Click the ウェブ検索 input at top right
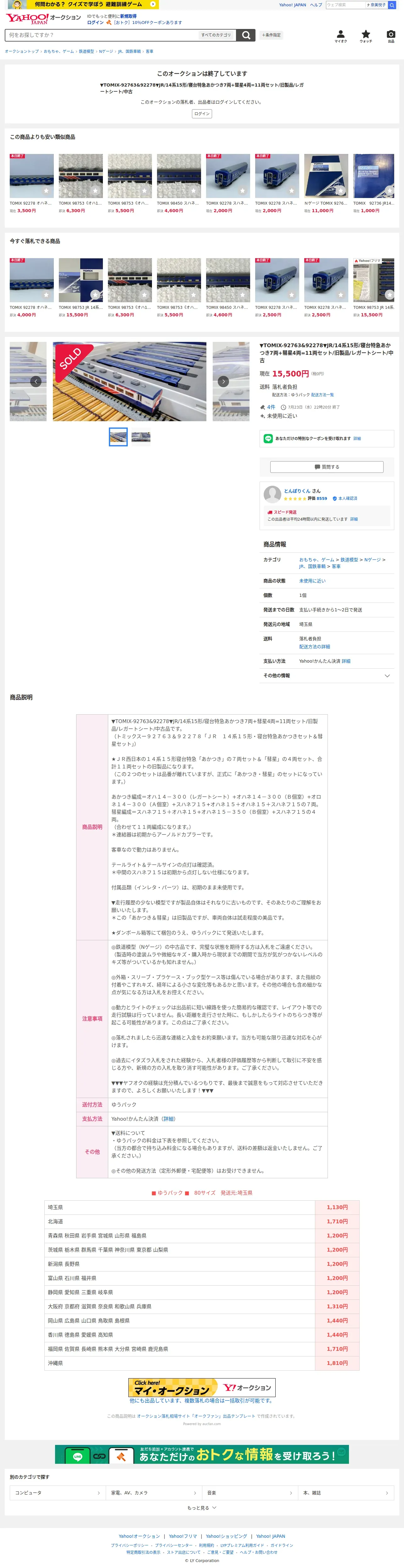Screen dimensions: 404x1568 pyautogui.click(x=345, y=5)
